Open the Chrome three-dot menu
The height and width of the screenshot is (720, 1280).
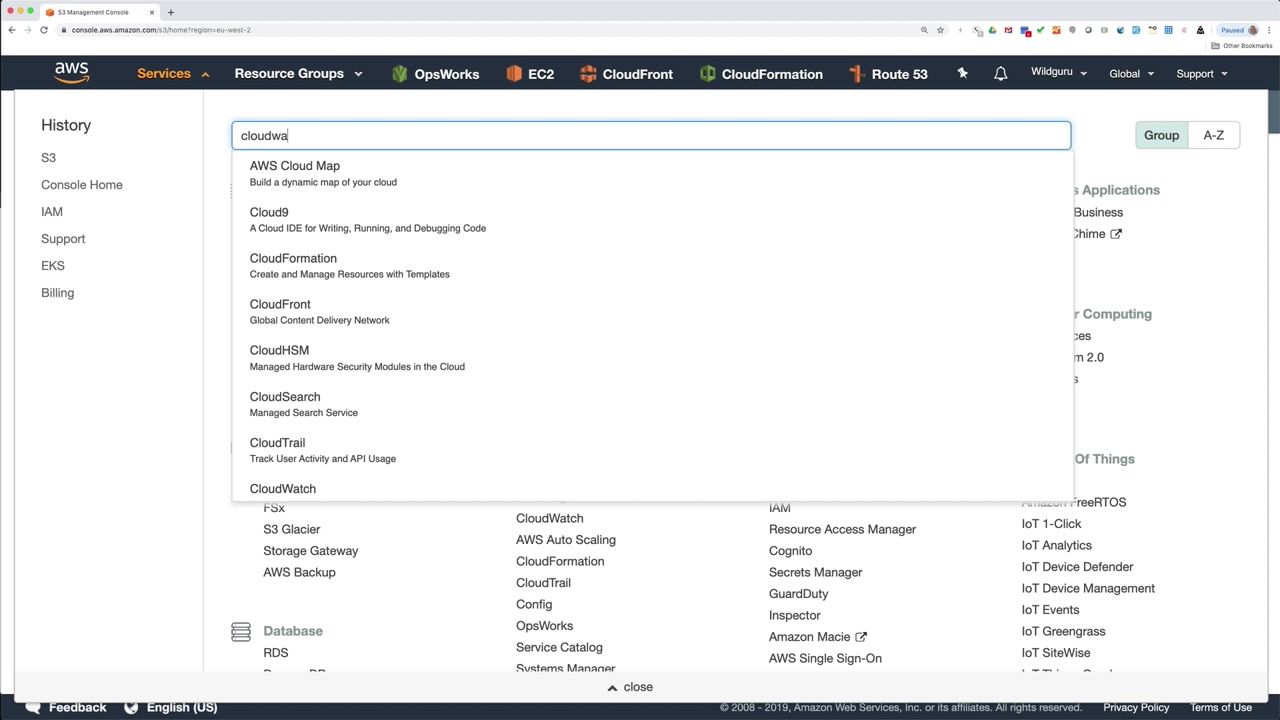pyautogui.click(x=1271, y=30)
